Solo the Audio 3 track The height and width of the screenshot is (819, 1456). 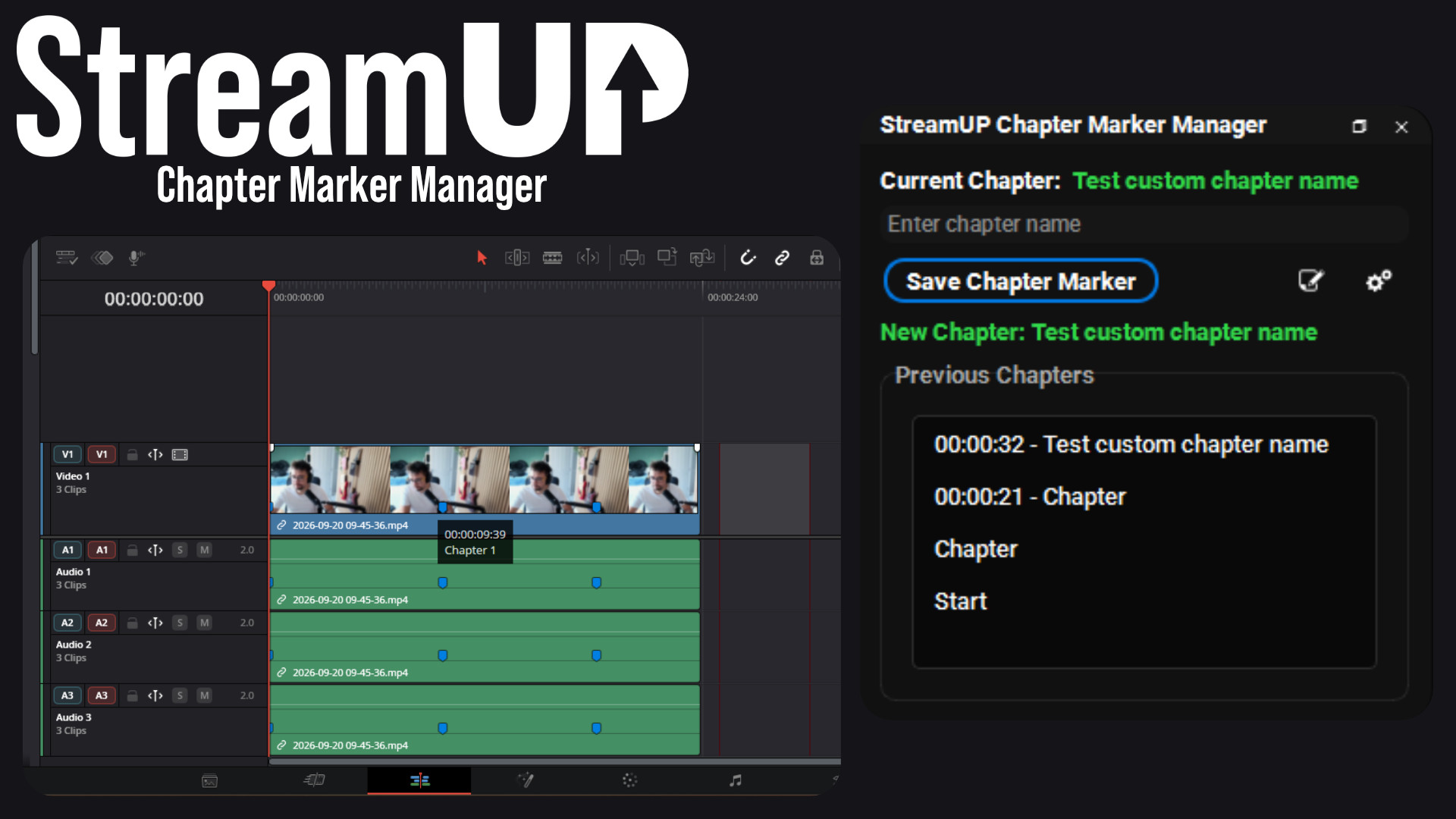[x=180, y=695]
